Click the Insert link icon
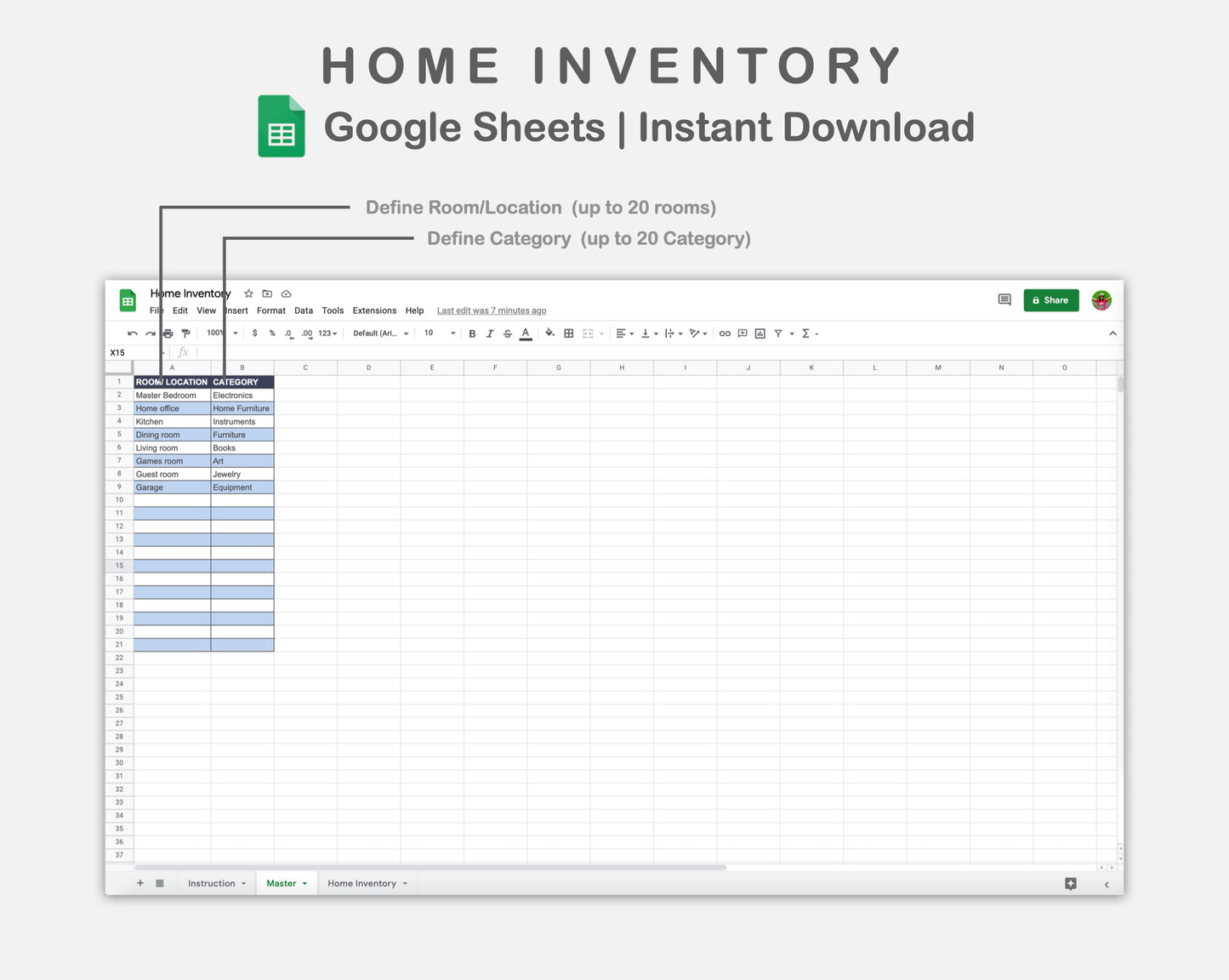 tap(725, 333)
